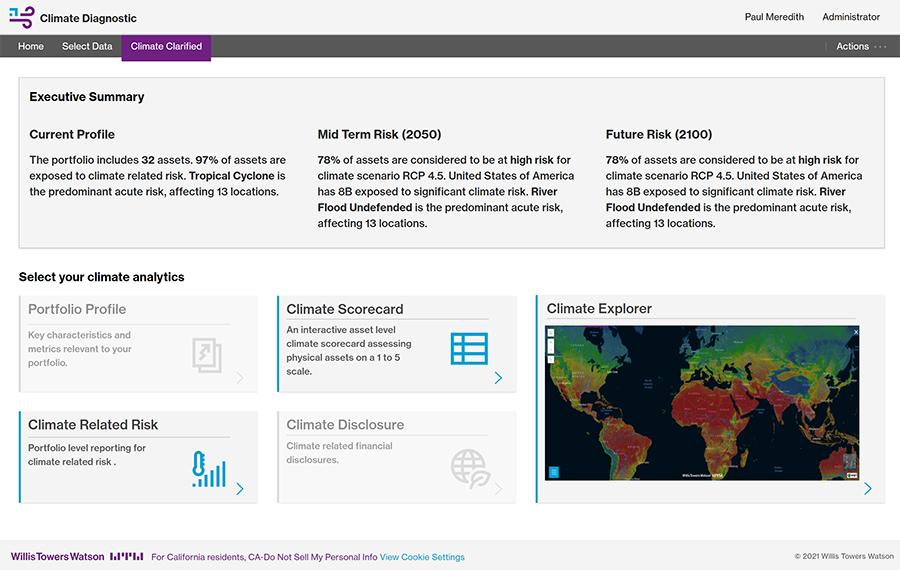Open Climate Related Risk via arrow chevron
900x570 pixels.
coord(240,489)
